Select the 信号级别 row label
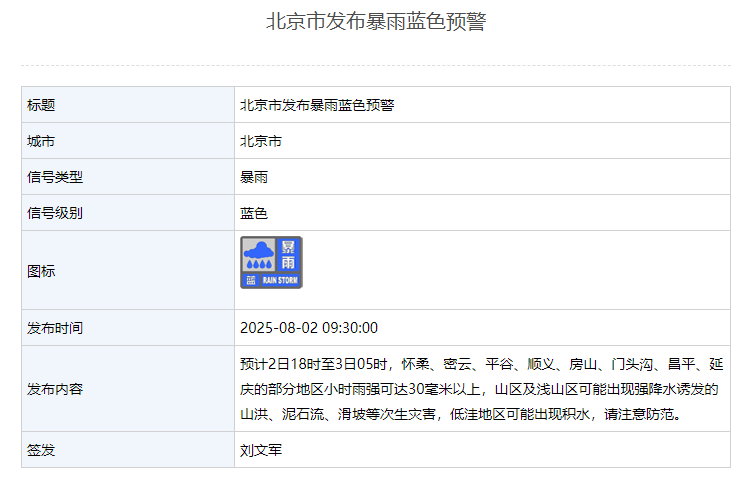This screenshot has height=480, width=751. [55, 213]
